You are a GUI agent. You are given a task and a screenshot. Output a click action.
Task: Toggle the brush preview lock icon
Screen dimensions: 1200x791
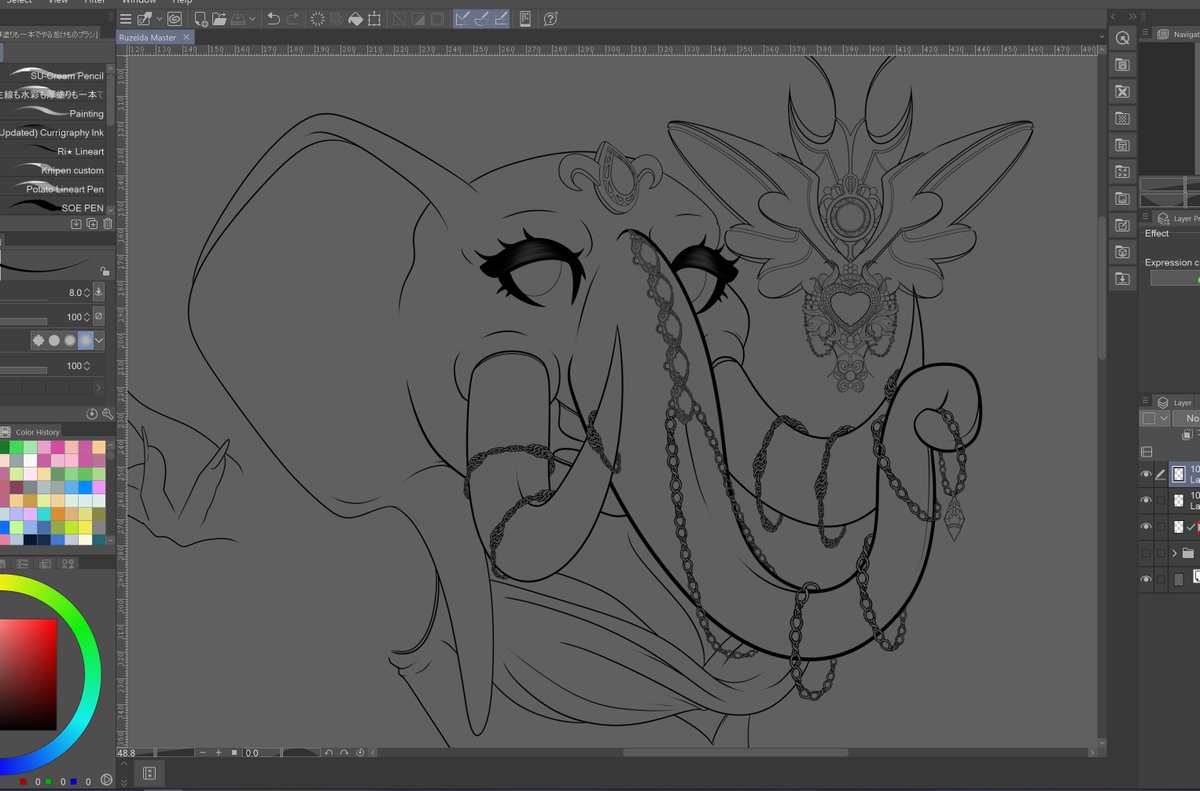click(x=104, y=271)
